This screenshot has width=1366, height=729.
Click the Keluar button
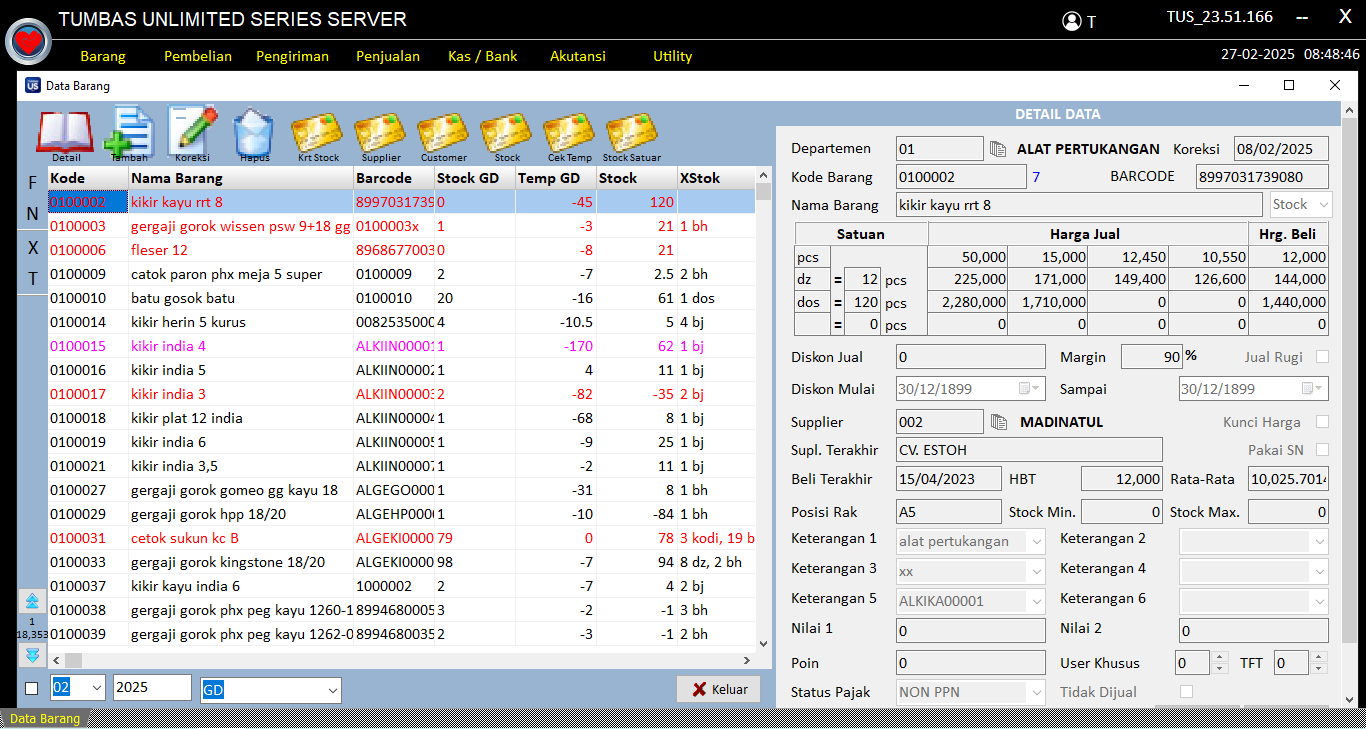tap(718, 689)
